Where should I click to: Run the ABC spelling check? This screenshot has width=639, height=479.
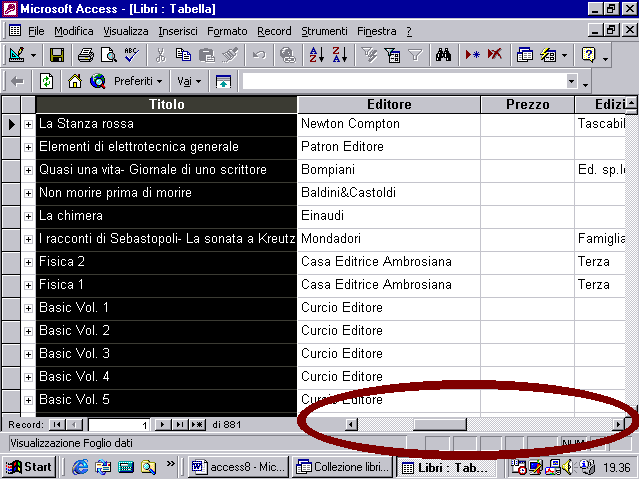click(132, 55)
